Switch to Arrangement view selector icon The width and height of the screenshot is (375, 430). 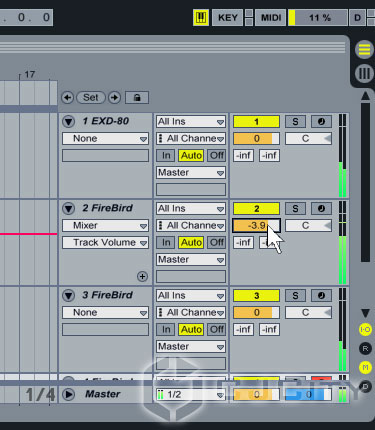click(x=364, y=49)
